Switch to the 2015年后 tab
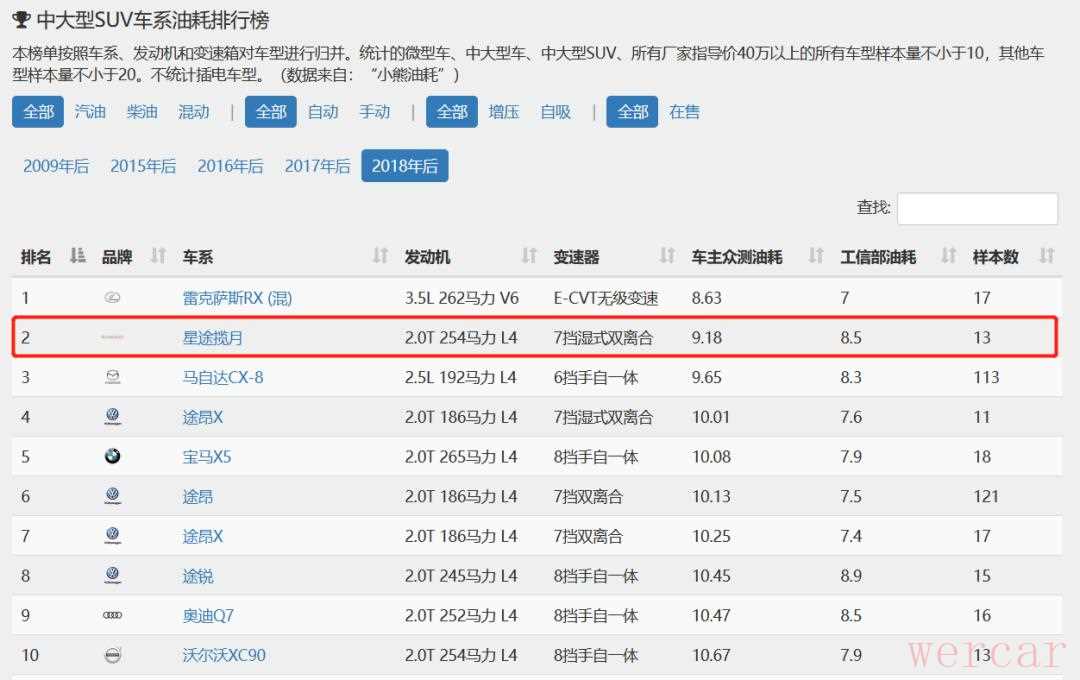Viewport: 1080px width, 680px height. pyautogui.click(x=143, y=166)
